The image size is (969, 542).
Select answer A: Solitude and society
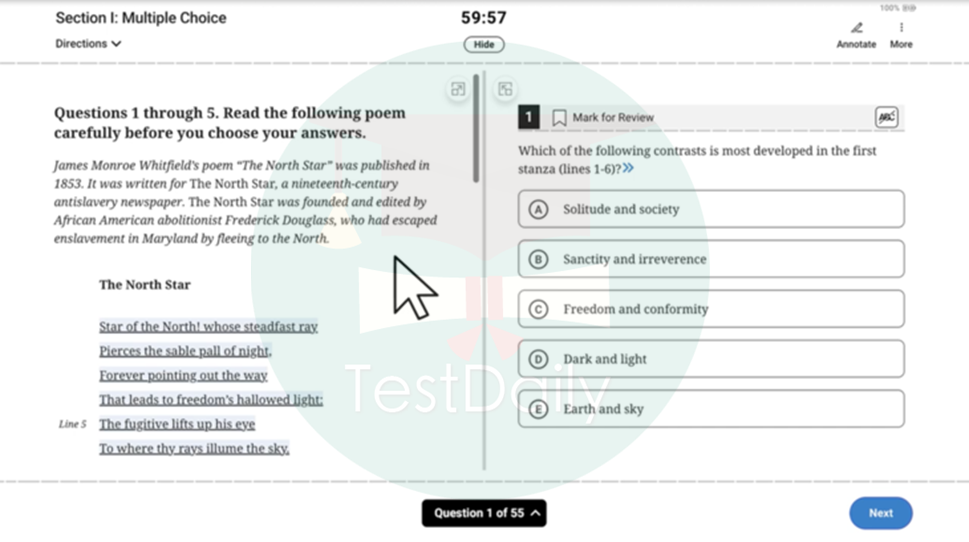711,209
